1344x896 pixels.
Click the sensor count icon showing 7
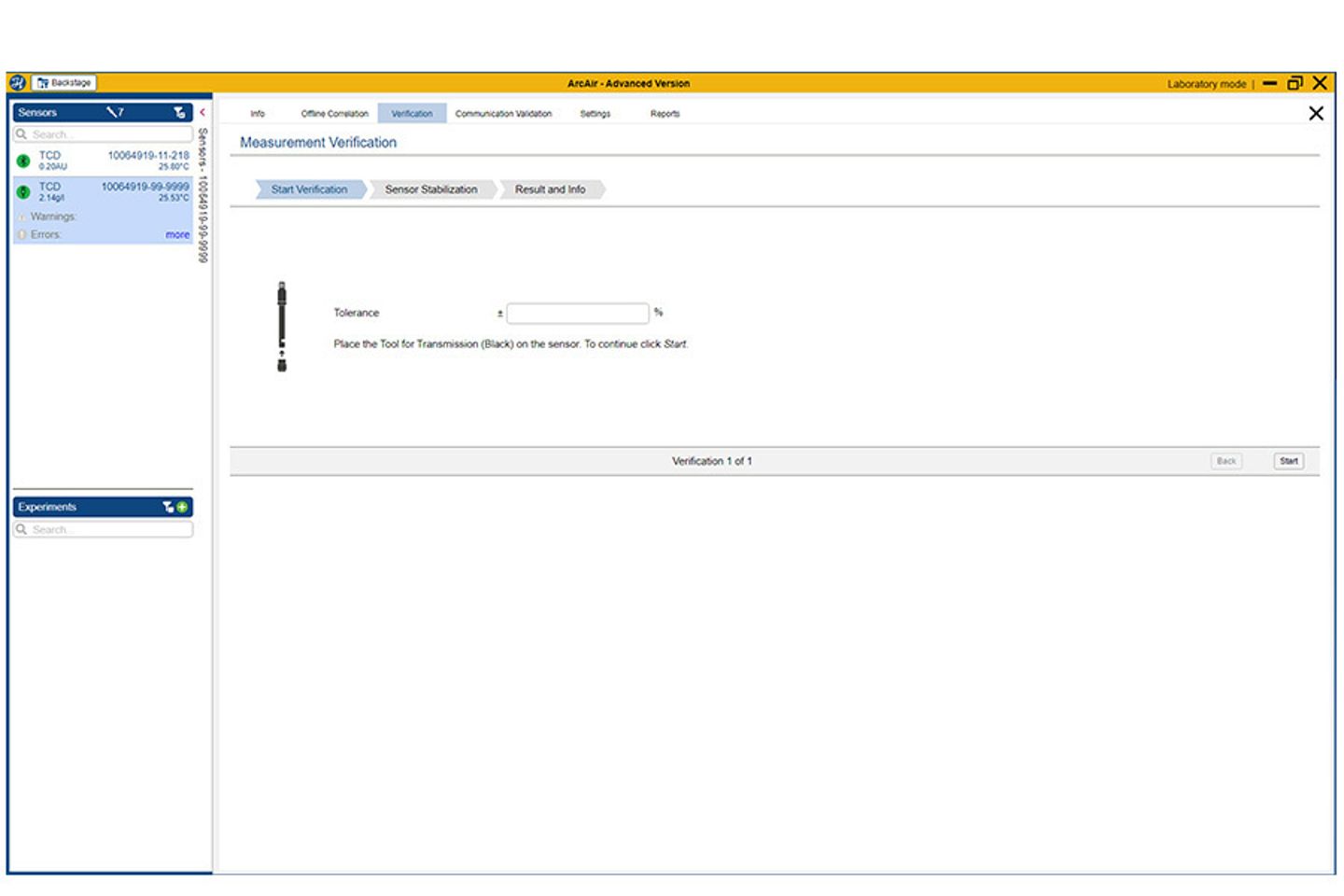[x=115, y=112]
